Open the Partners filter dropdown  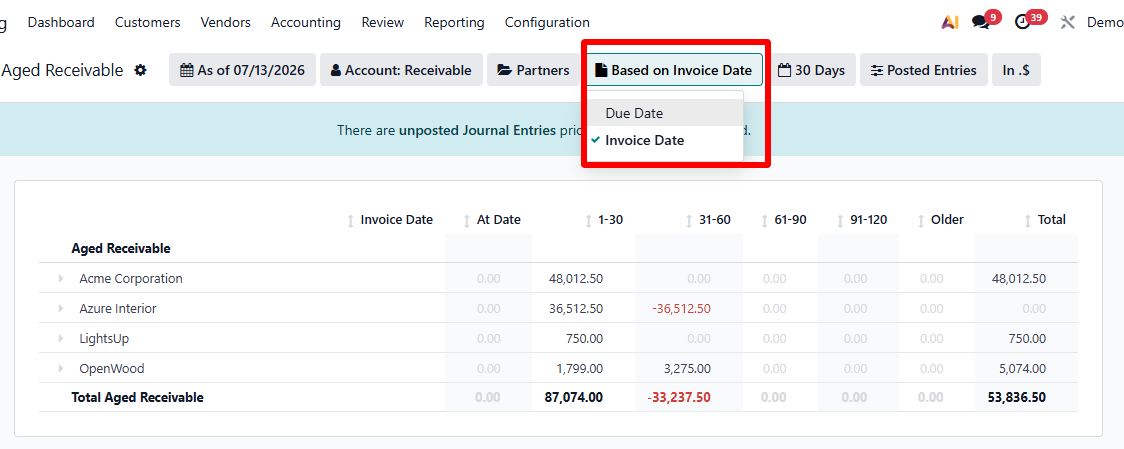coord(533,70)
